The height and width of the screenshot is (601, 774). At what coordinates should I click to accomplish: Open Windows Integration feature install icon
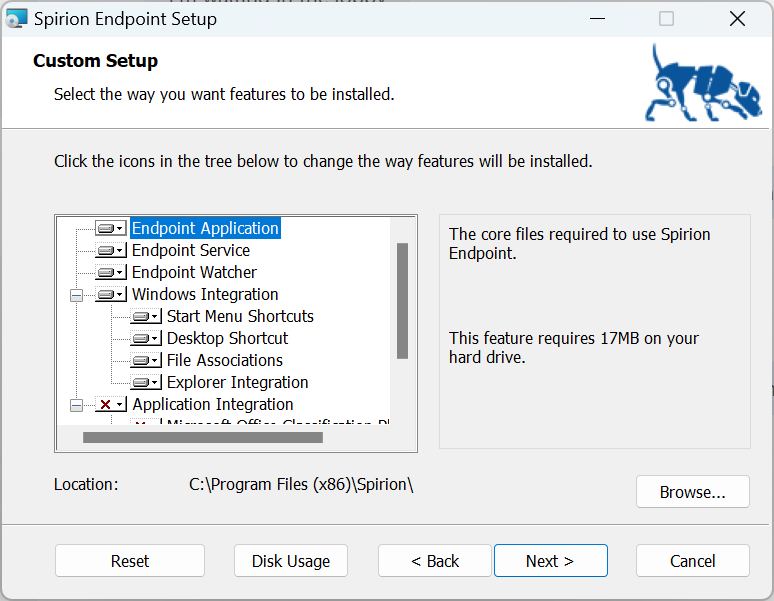coord(110,294)
